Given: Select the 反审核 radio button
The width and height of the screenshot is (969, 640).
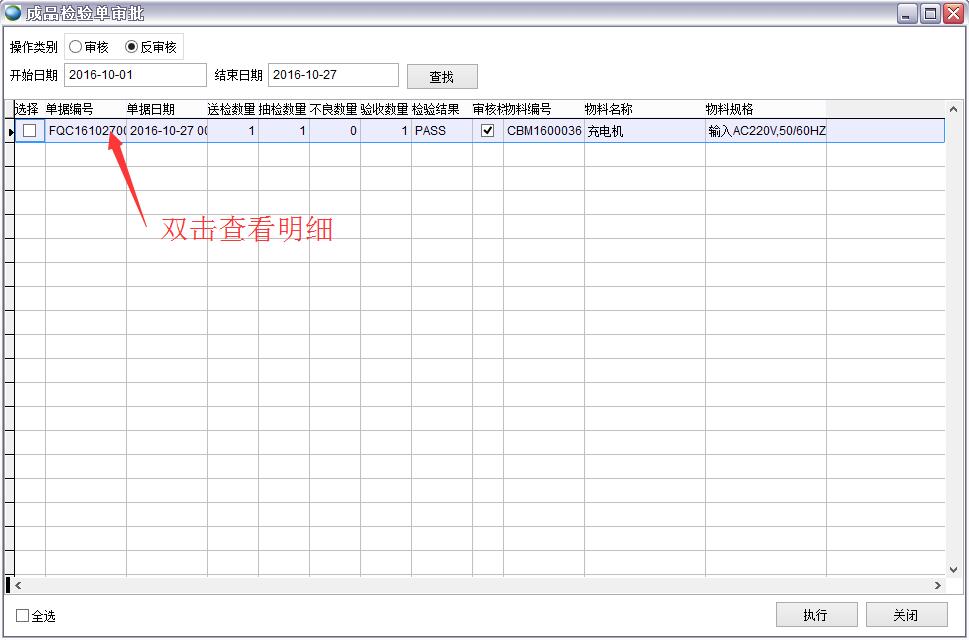Looking at the screenshot, I should click(x=131, y=45).
